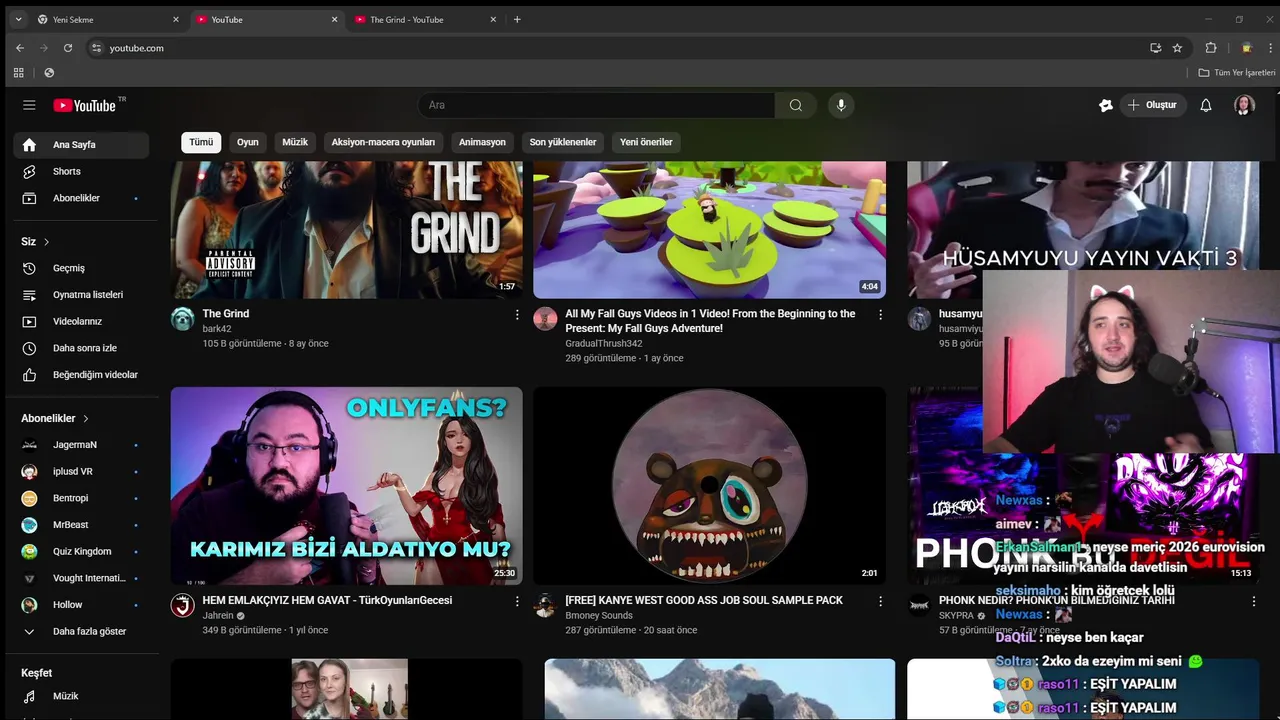Open Oynatma listeleri
The image size is (1280, 720).
coord(81,295)
